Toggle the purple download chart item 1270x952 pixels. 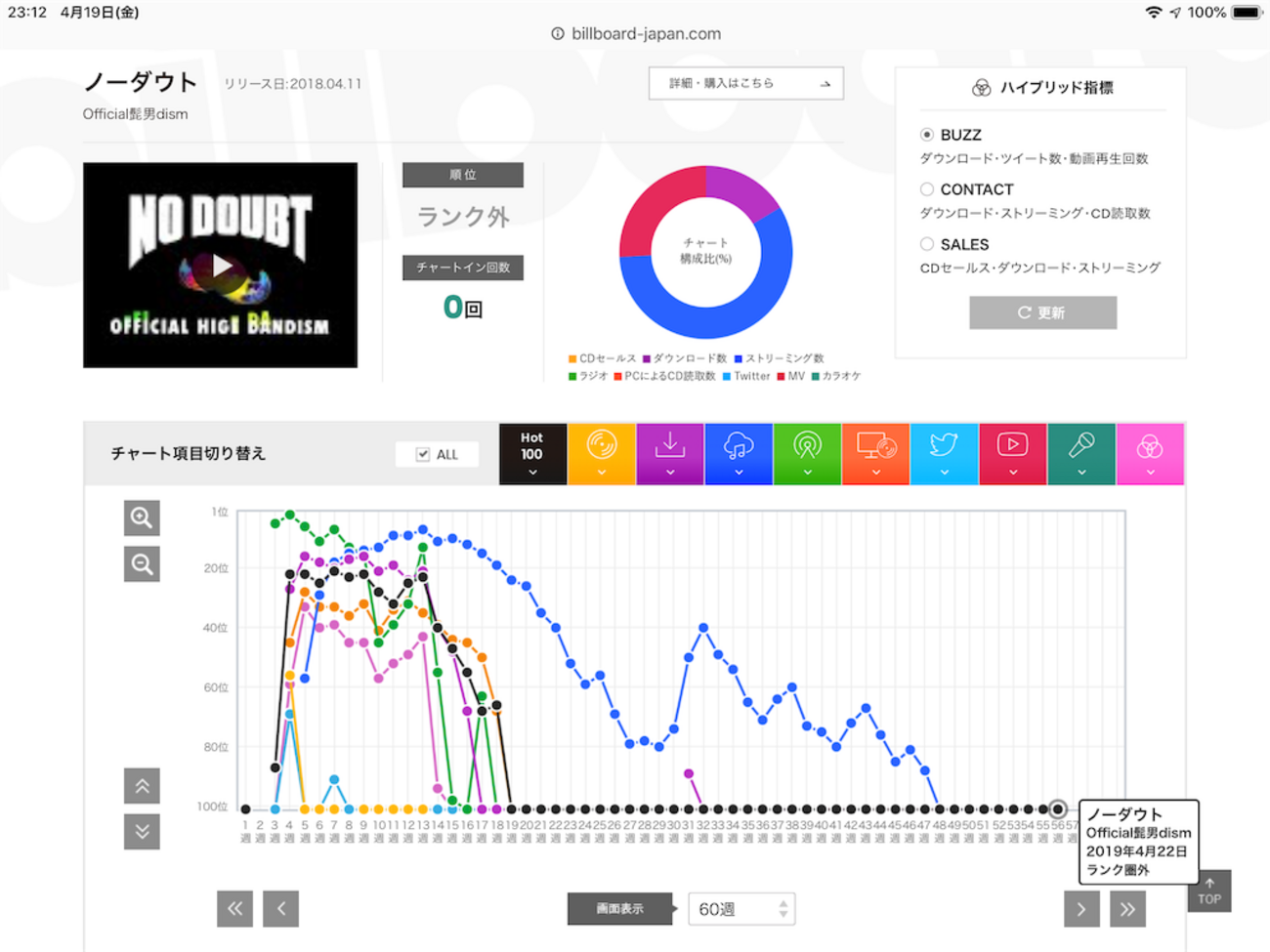(x=669, y=454)
